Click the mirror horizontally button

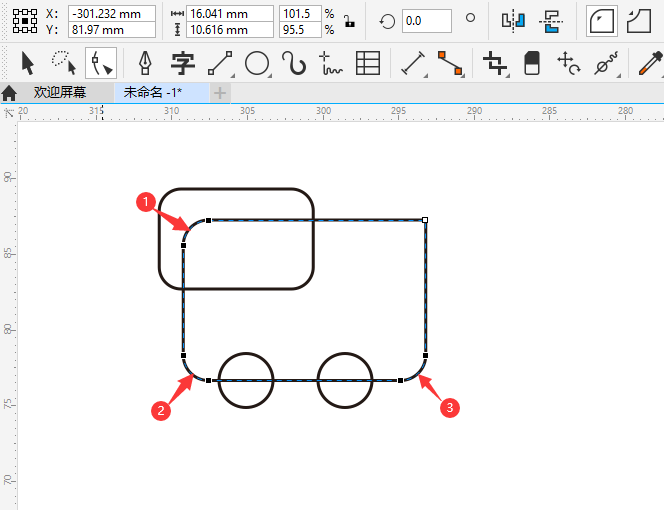pyautogui.click(x=513, y=20)
